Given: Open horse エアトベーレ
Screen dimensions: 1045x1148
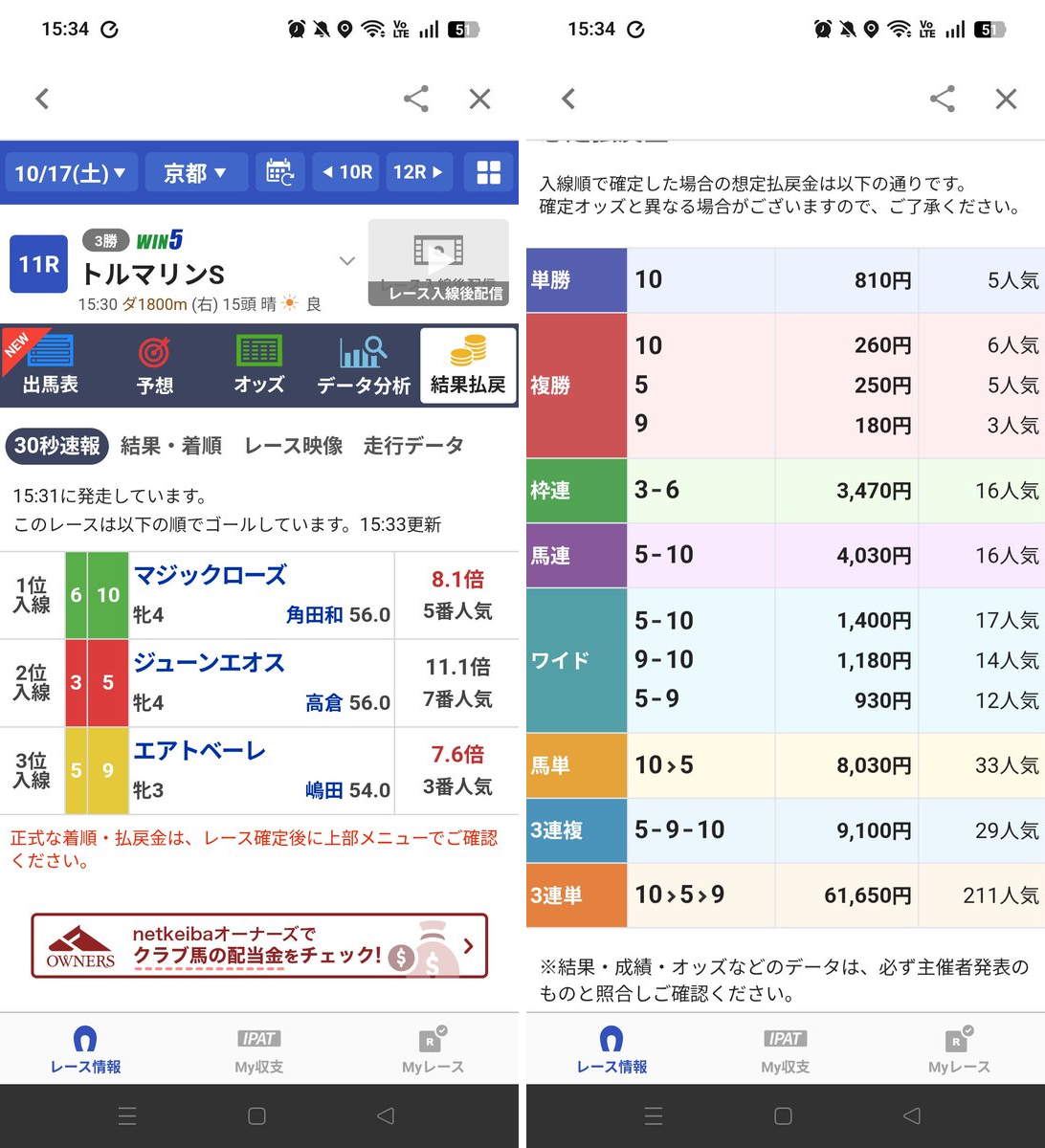Looking at the screenshot, I should tap(199, 751).
